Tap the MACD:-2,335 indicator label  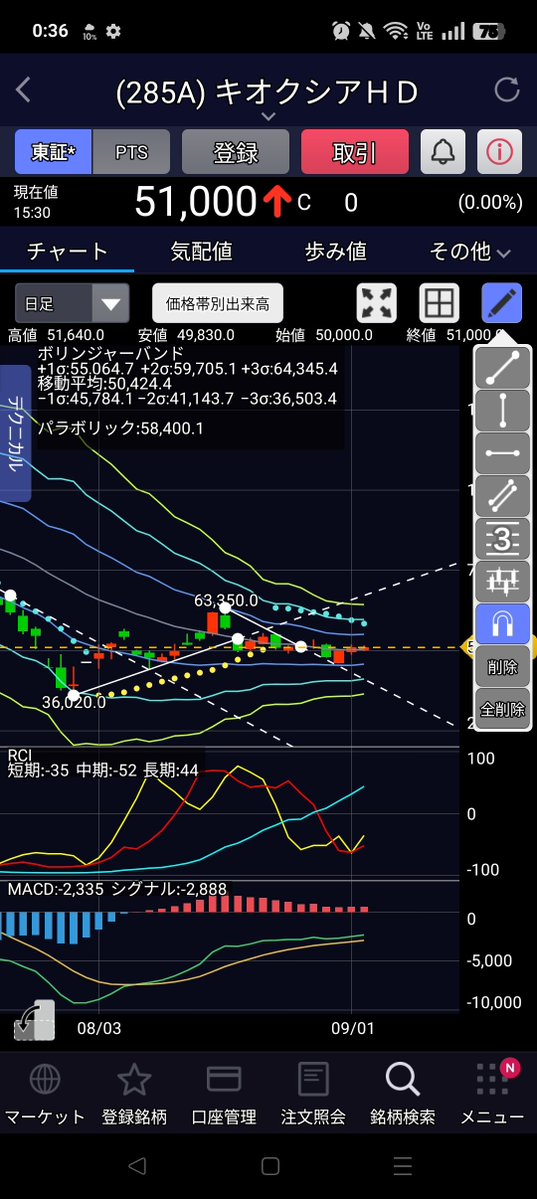click(56, 889)
